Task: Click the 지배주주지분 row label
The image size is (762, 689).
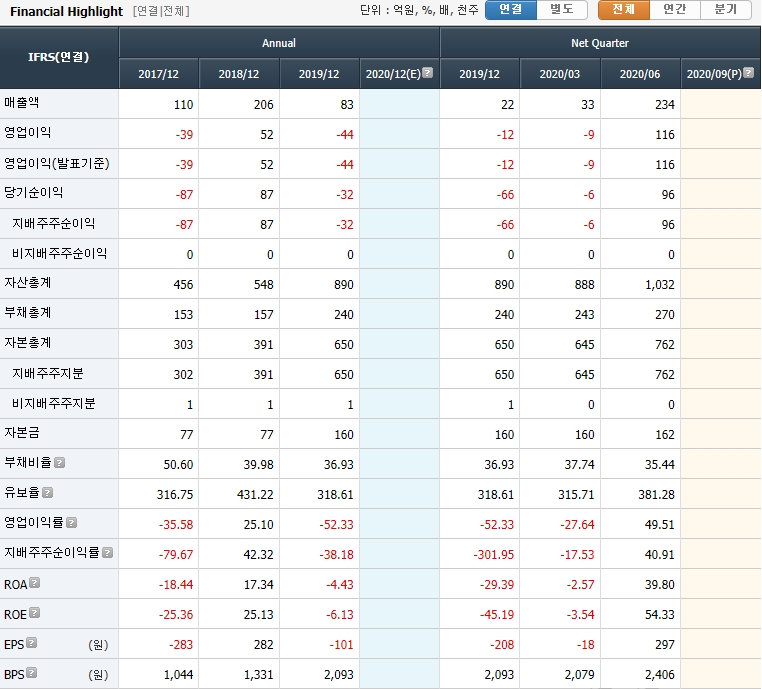Action: click(x=48, y=373)
